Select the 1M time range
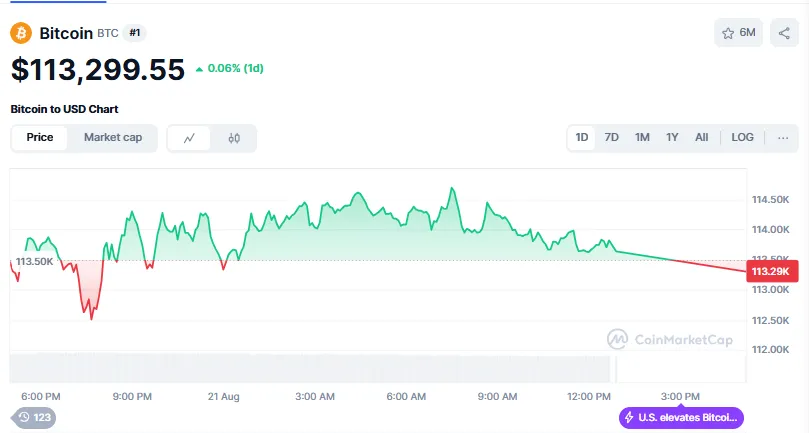Viewport: 809px width, 433px height. click(x=642, y=137)
